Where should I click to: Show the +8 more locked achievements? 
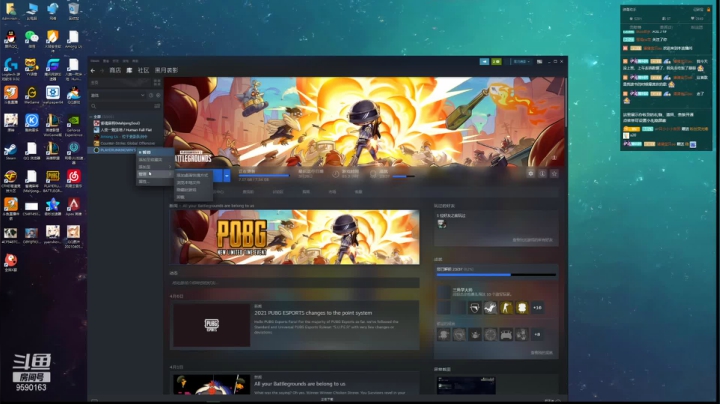tap(537, 335)
